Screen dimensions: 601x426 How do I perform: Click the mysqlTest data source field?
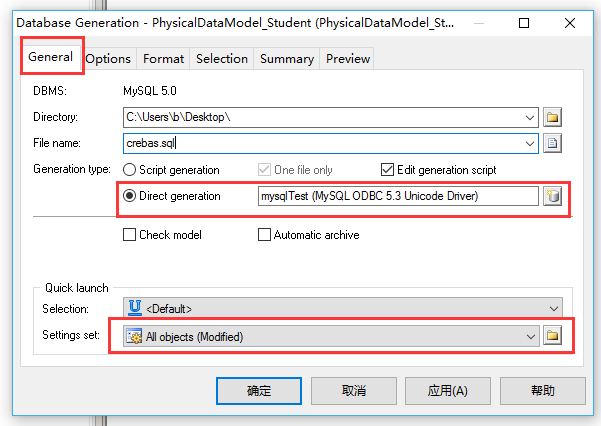click(398, 196)
